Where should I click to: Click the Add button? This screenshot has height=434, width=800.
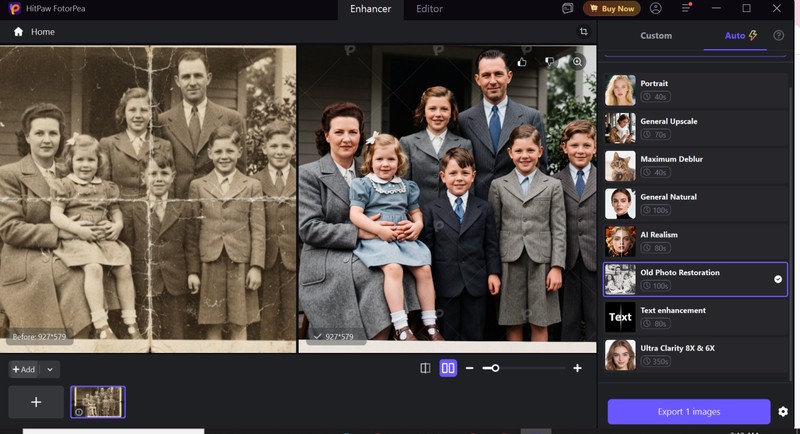point(24,369)
